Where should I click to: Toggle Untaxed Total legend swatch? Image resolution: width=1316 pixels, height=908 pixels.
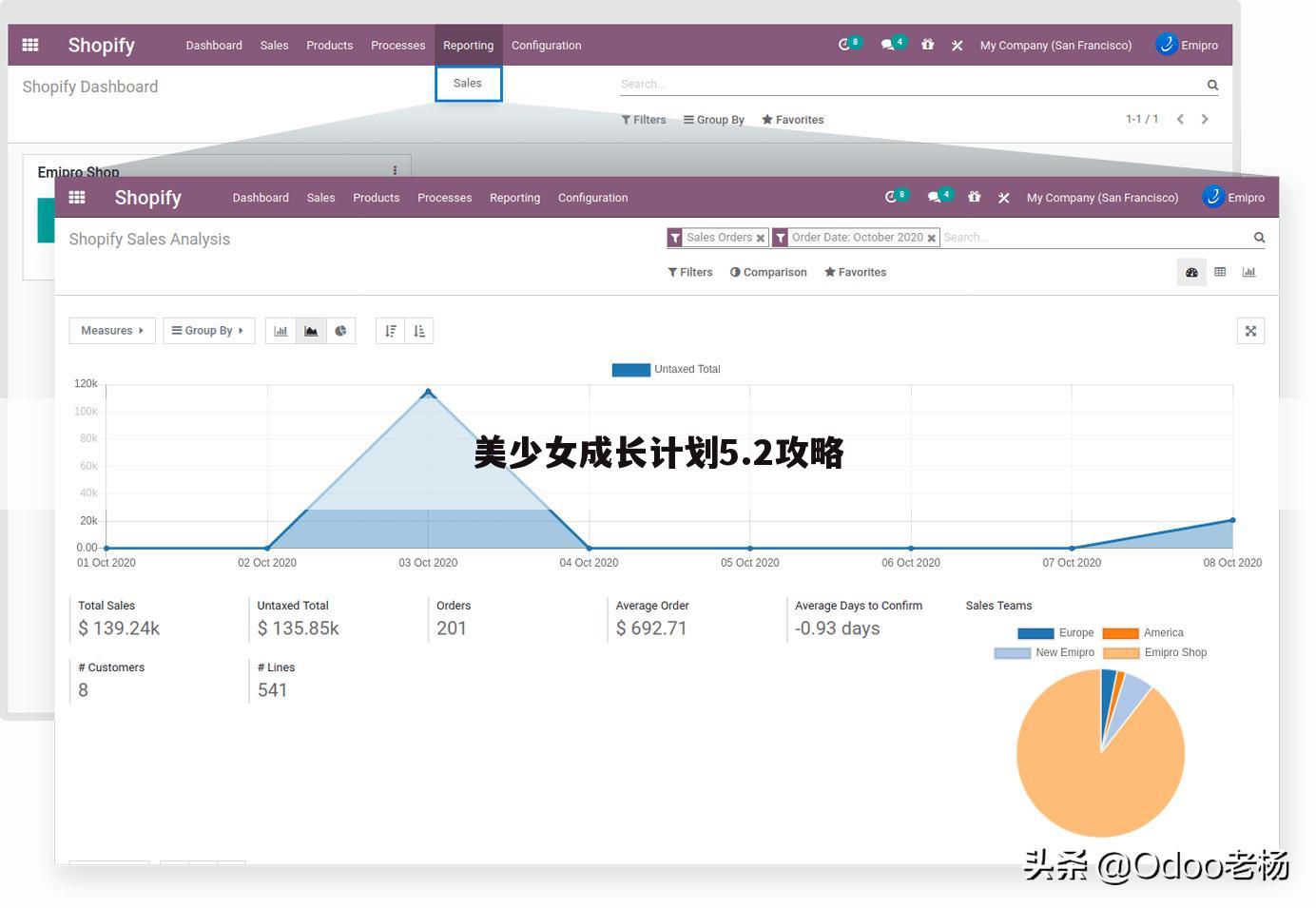[x=630, y=370]
